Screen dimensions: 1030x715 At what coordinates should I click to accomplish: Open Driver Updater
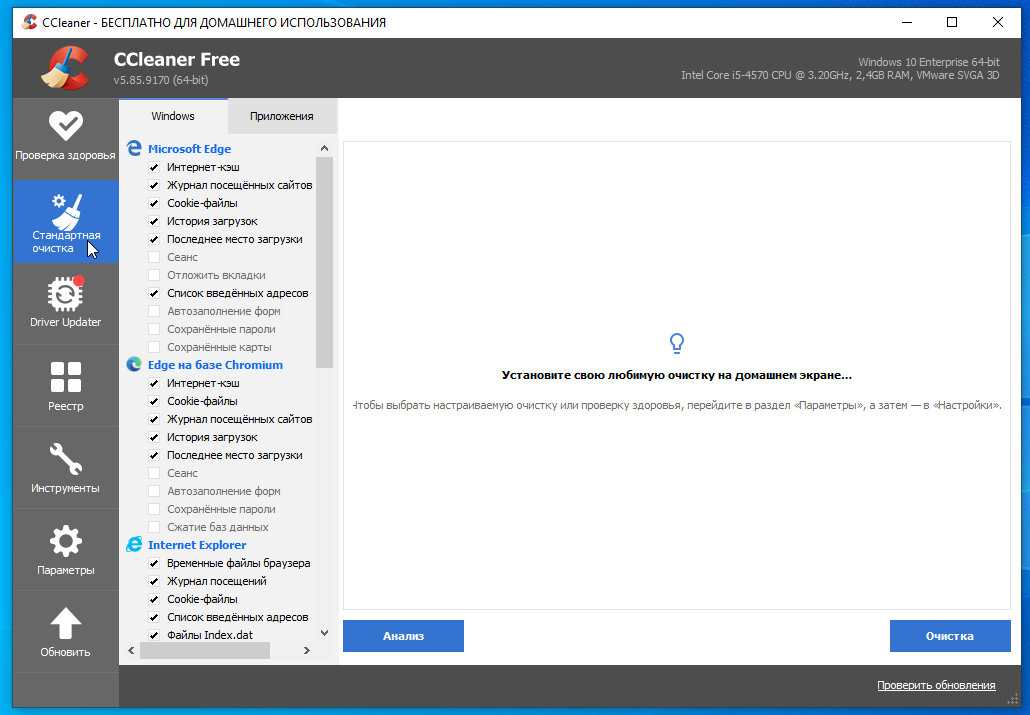tap(66, 302)
